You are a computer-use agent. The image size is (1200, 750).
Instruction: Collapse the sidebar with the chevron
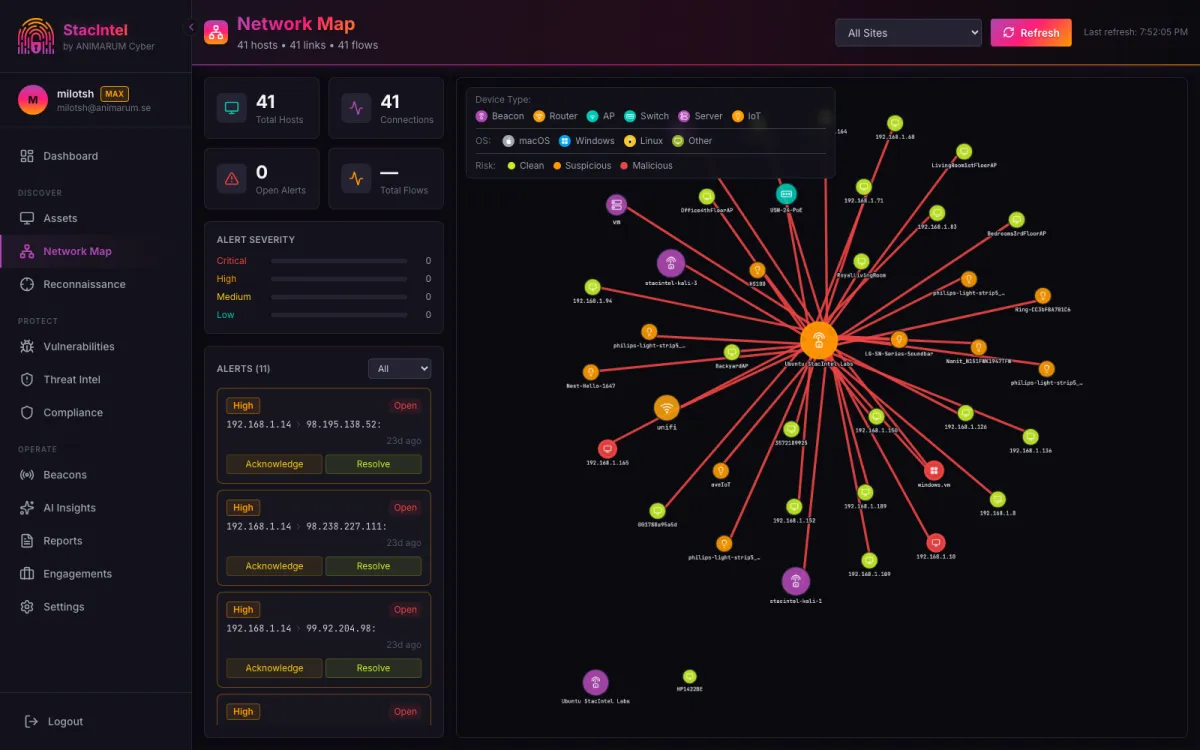pyautogui.click(x=191, y=27)
